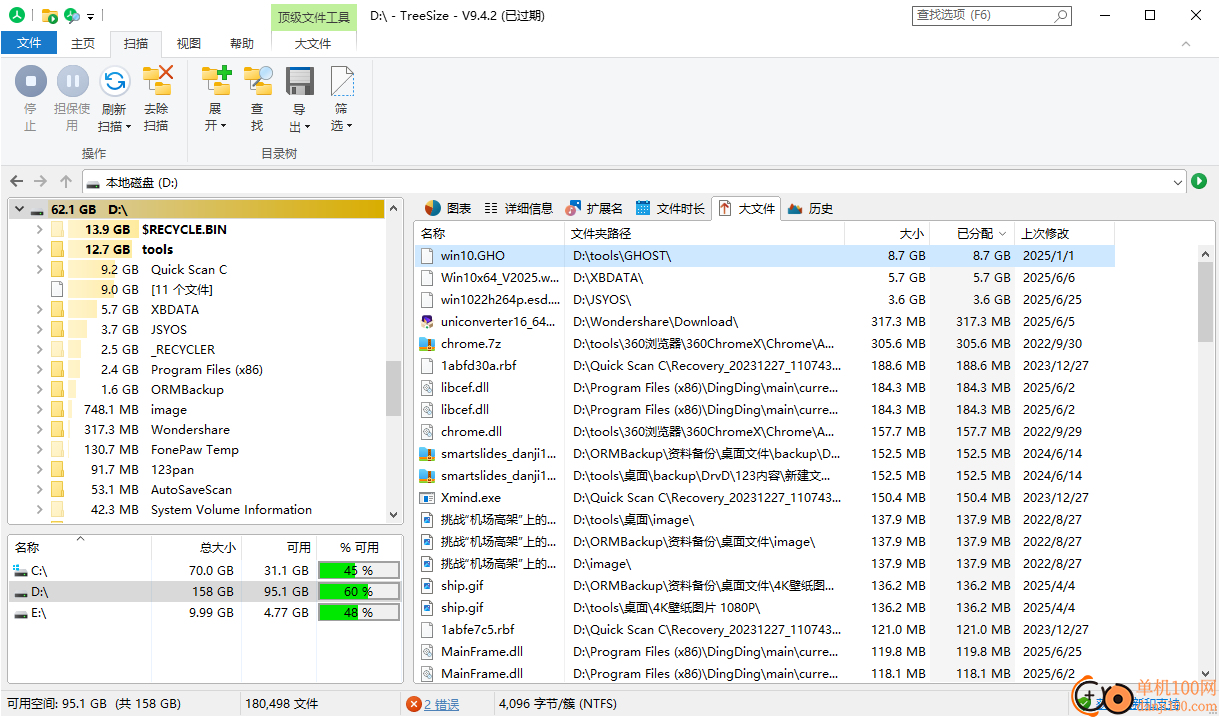This screenshot has width=1220, height=717.
Task: Click the folder tree vertical scrollbar
Action: coord(394,389)
